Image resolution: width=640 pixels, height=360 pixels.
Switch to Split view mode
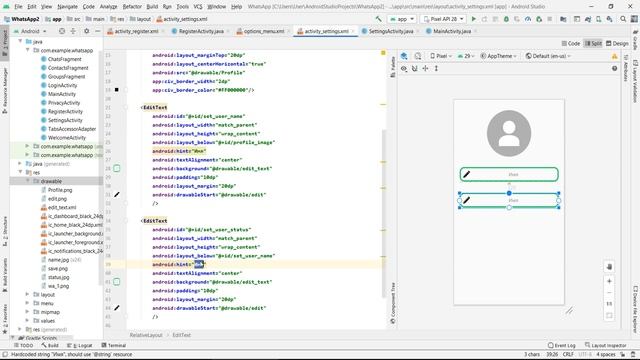(x=593, y=43)
